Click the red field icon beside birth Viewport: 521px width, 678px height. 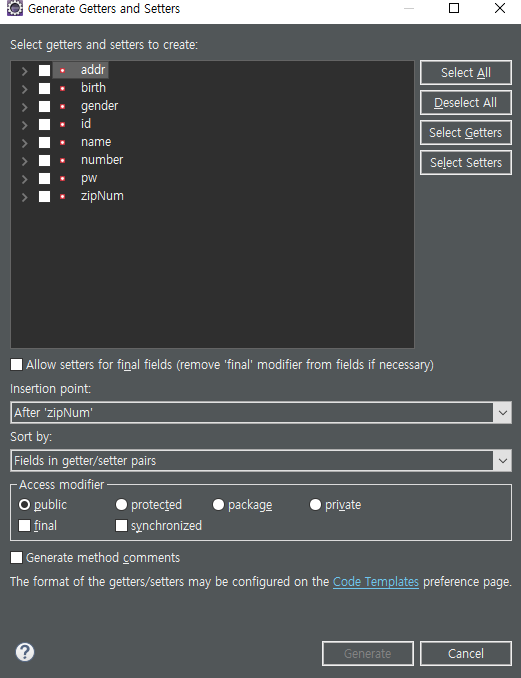pyautogui.click(x=63, y=88)
